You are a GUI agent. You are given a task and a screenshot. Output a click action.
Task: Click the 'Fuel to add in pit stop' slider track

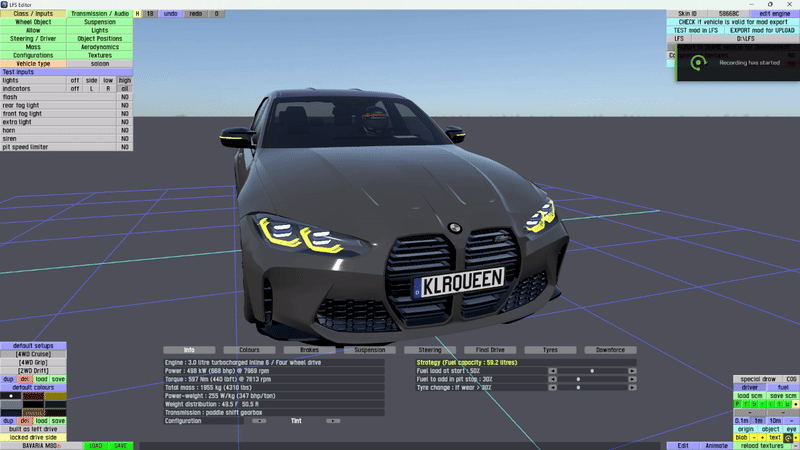[x=592, y=379]
